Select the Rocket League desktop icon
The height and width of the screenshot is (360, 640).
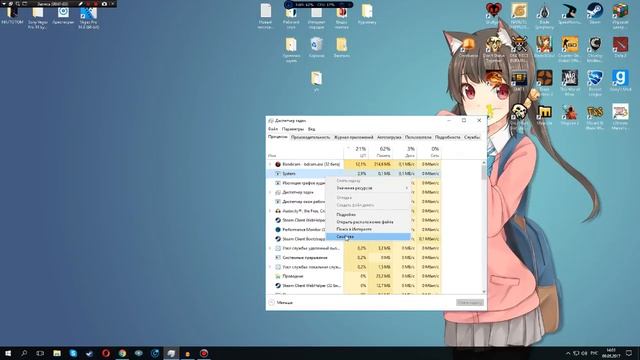pos(595,82)
